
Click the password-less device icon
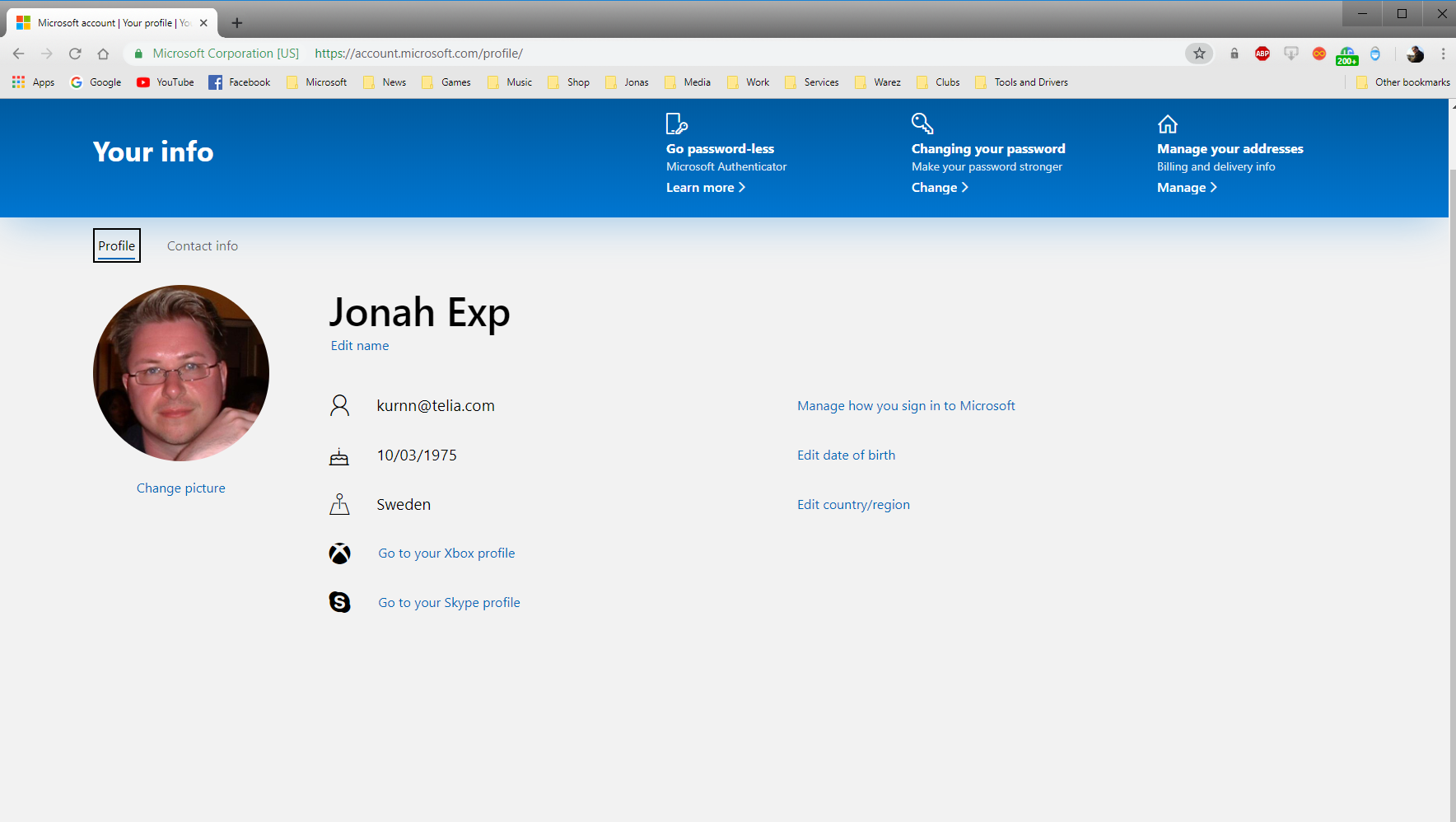[x=676, y=124]
